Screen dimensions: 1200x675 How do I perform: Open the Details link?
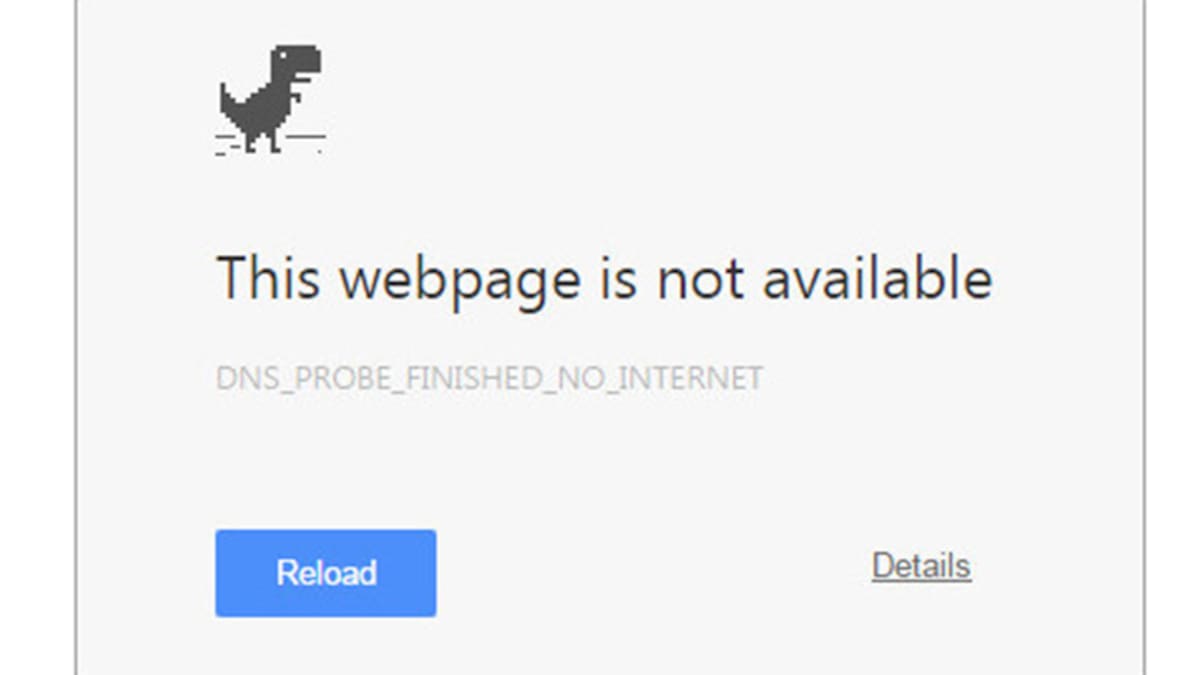pyautogui.click(x=921, y=566)
